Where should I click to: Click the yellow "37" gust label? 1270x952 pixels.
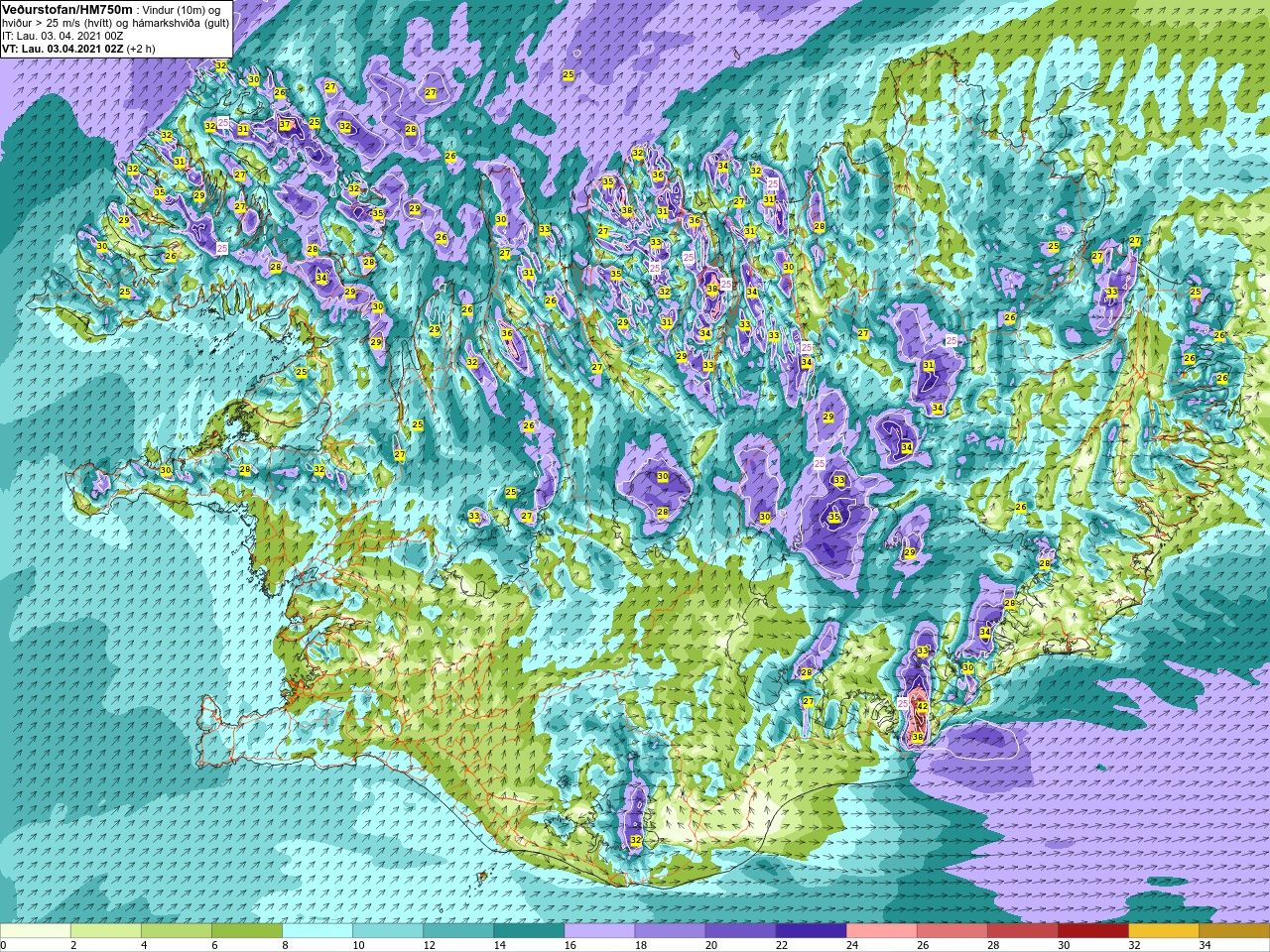[x=285, y=125]
